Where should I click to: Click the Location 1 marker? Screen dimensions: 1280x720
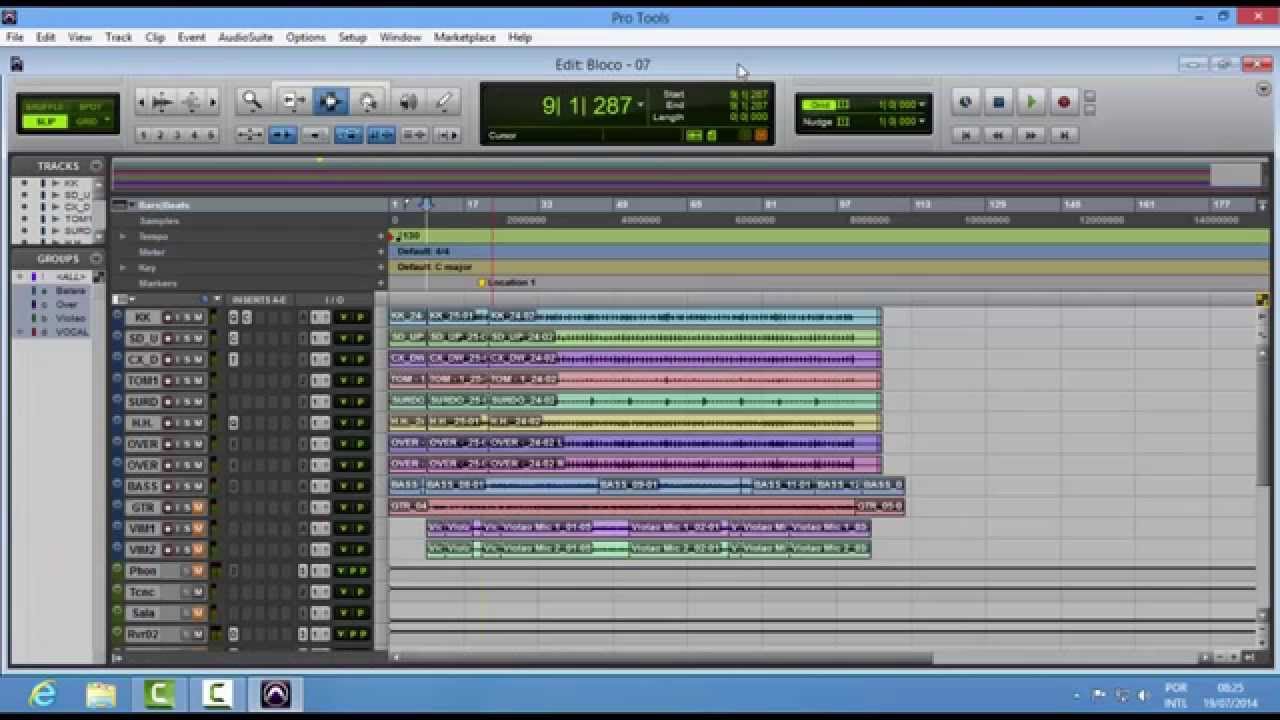click(507, 283)
